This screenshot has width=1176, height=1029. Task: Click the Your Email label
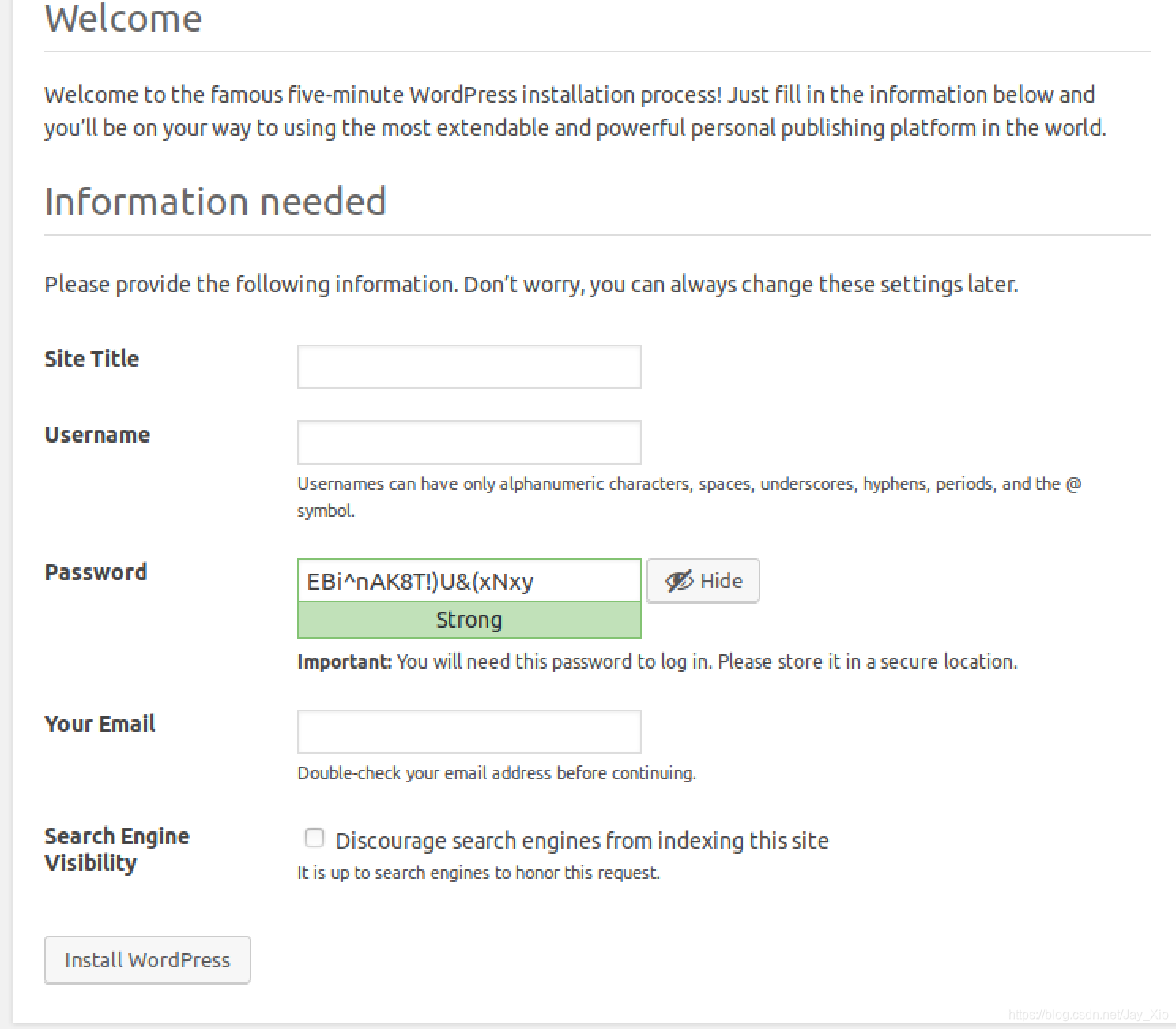[100, 724]
